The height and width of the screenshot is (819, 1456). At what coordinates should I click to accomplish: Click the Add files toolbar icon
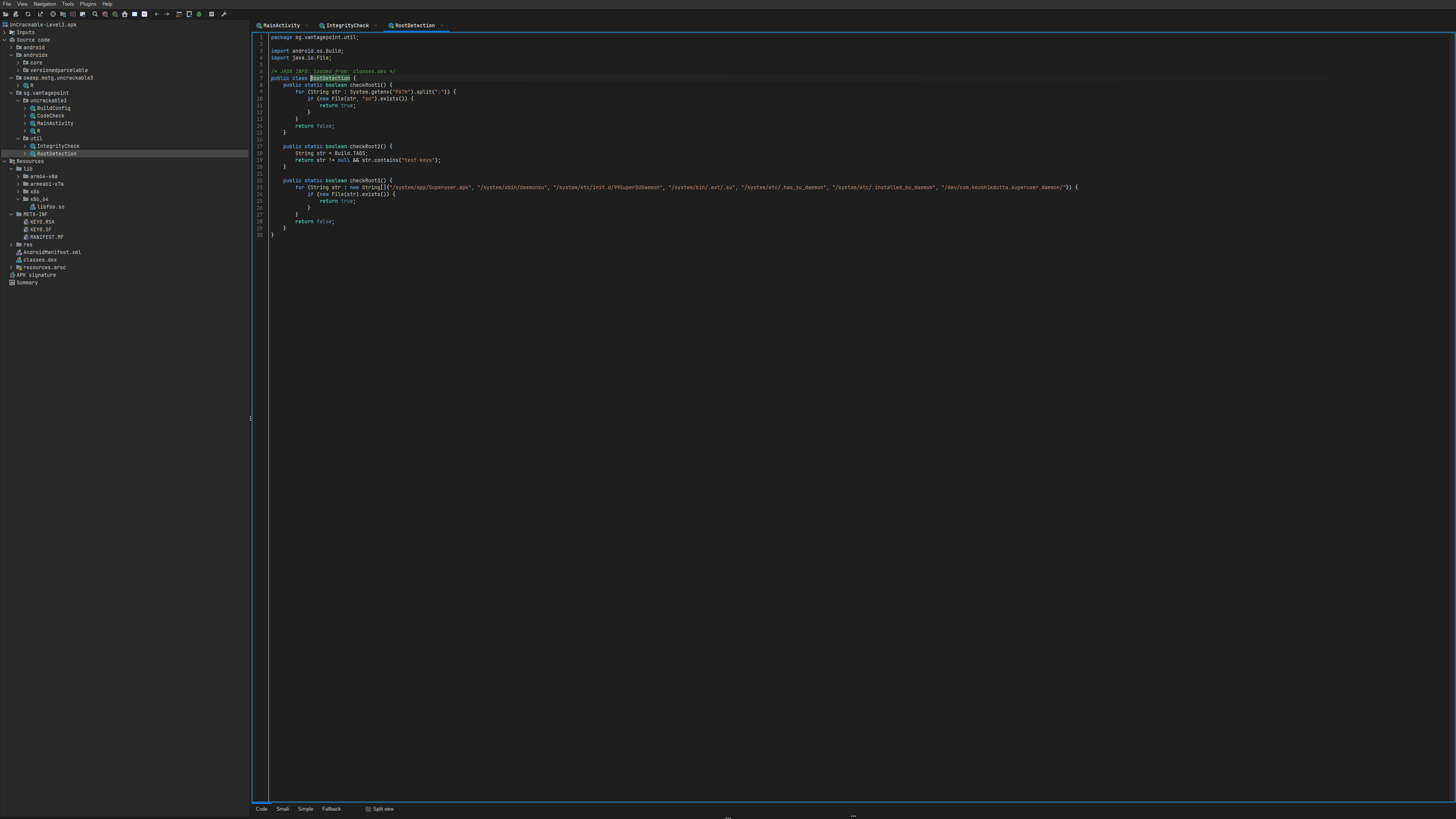pos(16,14)
